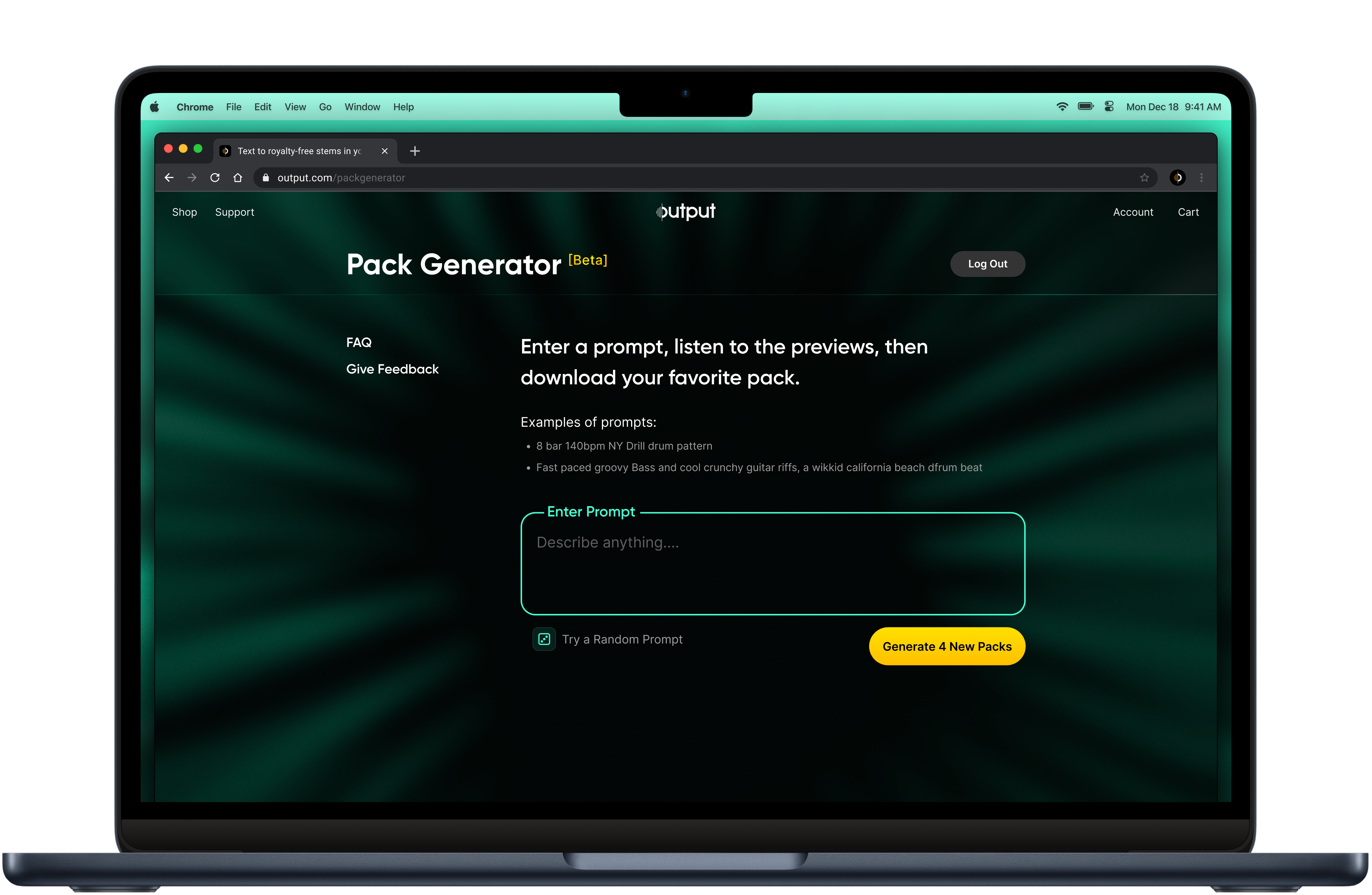1372x895 pixels.
Task: Click the address bar URL
Action: 341,178
